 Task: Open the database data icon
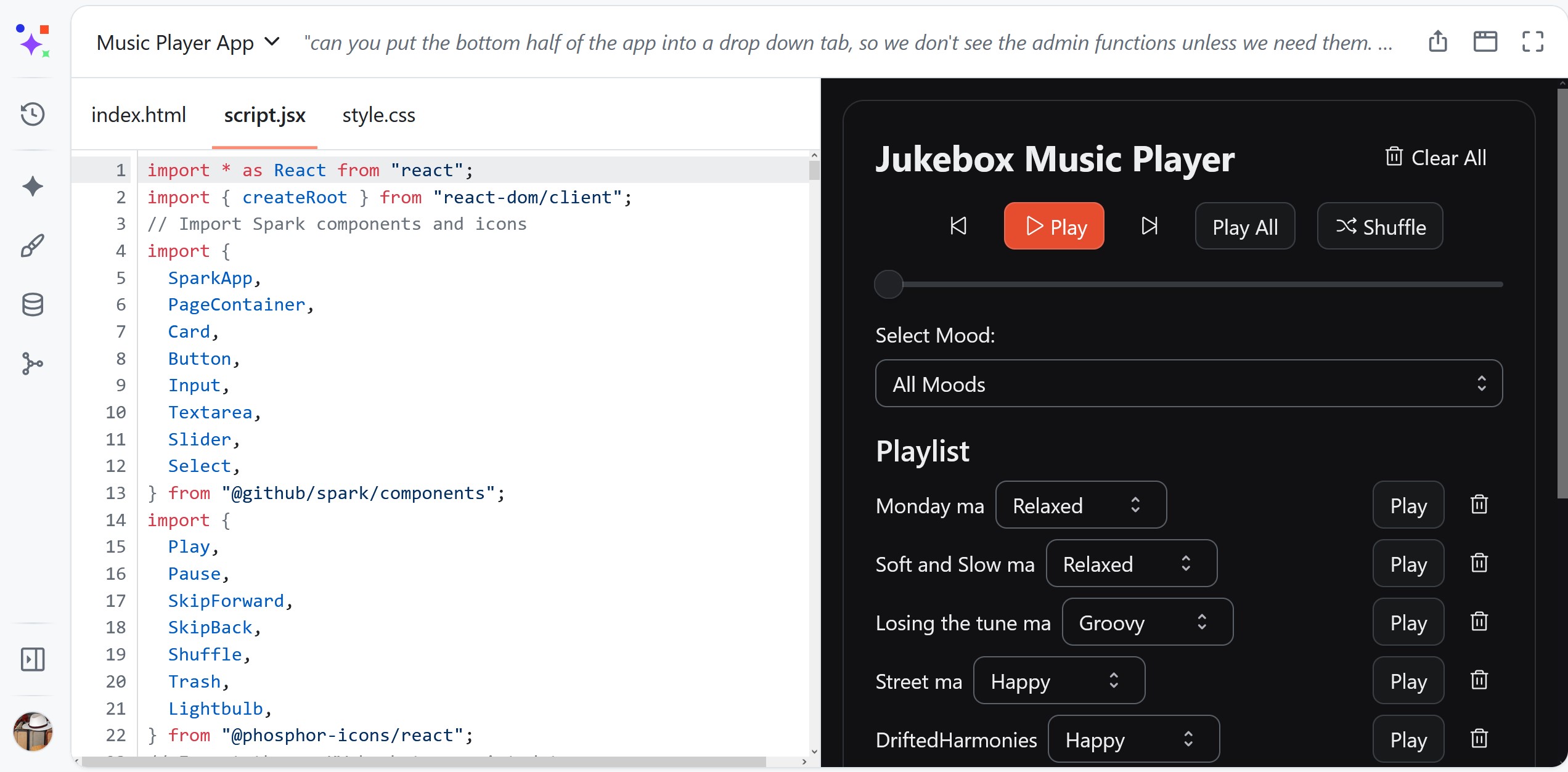click(x=33, y=304)
